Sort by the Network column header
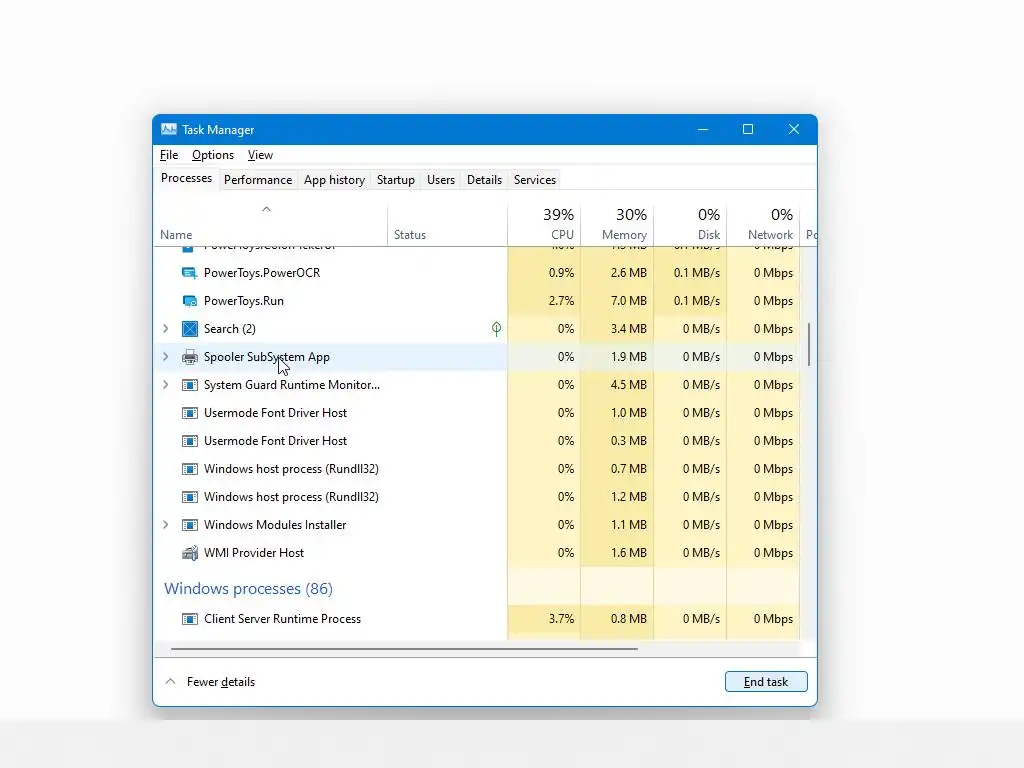Screen dimensions: 1024x768 tap(763, 225)
